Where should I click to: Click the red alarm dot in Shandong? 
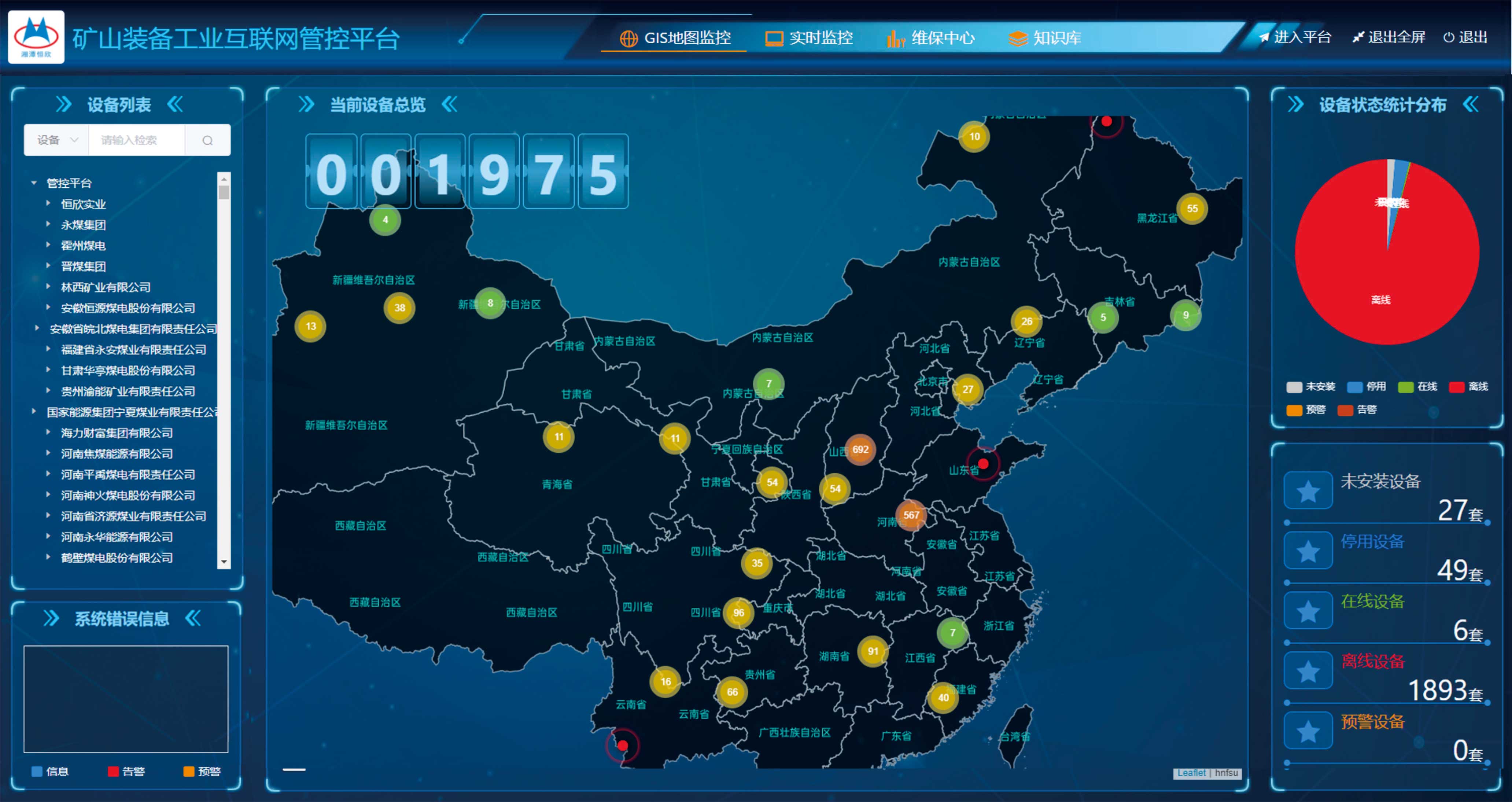click(x=983, y=464)
